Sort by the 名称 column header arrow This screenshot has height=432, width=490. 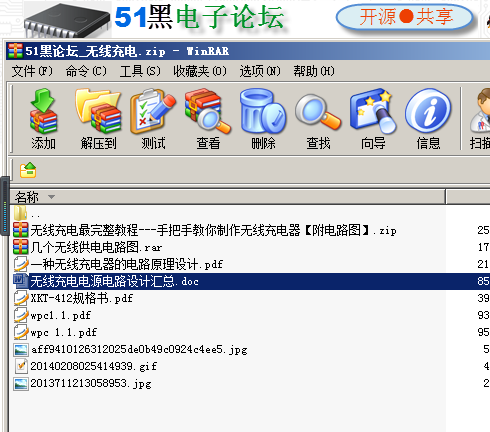51,197
